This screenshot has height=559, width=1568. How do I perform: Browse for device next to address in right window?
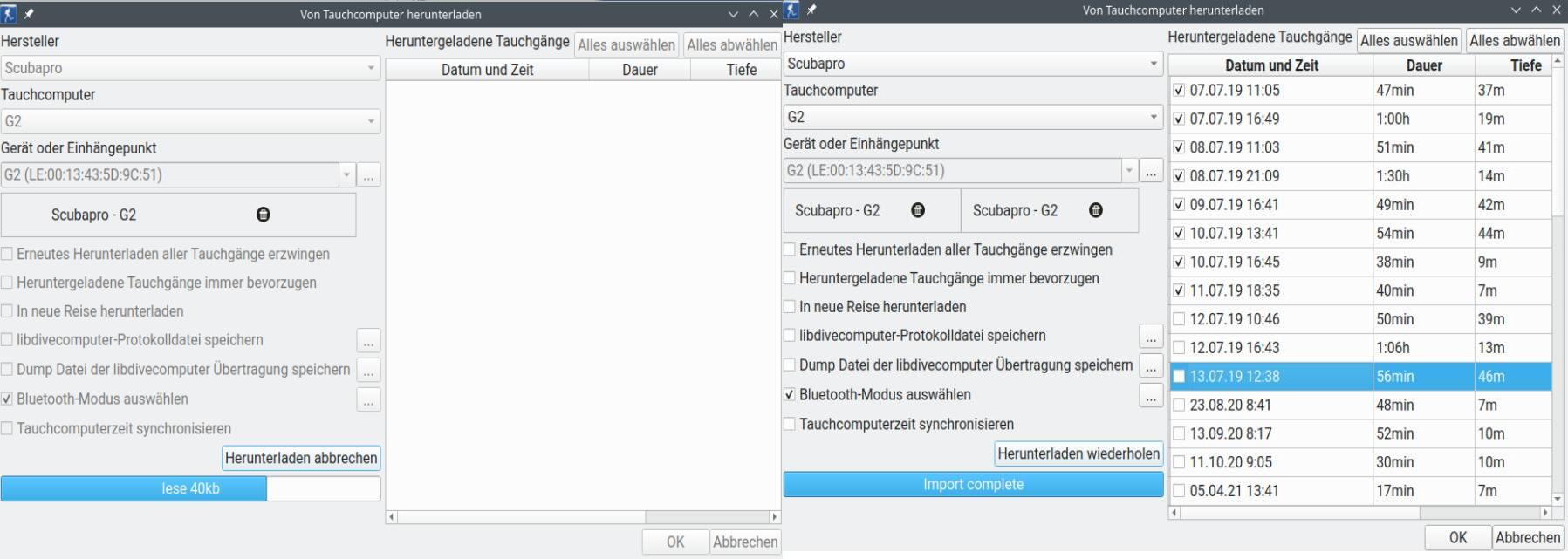[1152, 171]
